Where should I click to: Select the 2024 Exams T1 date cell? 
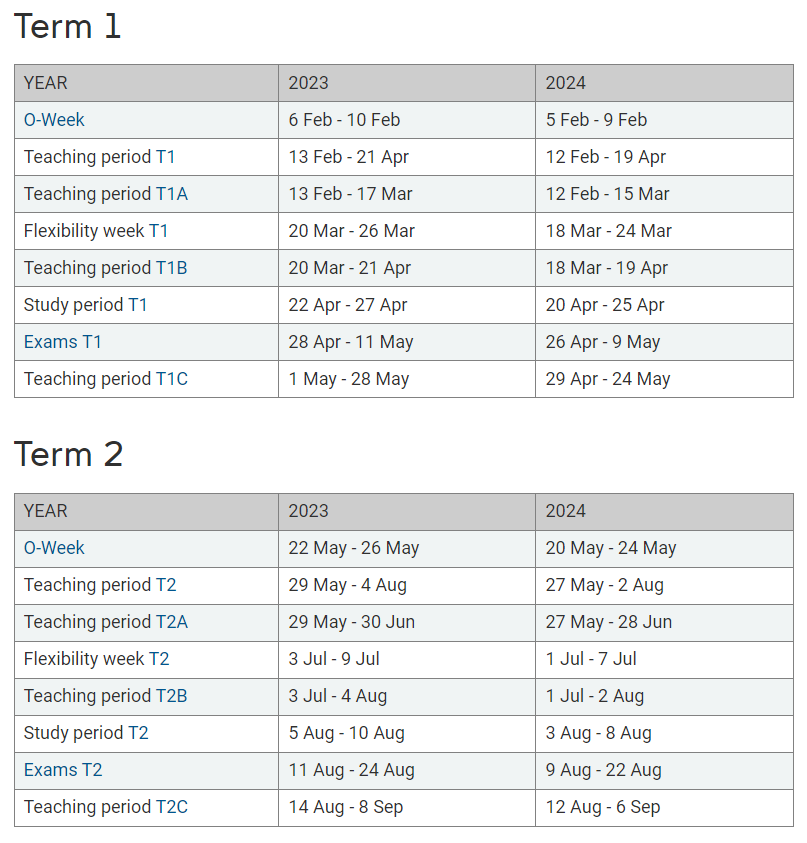[665, 342]
